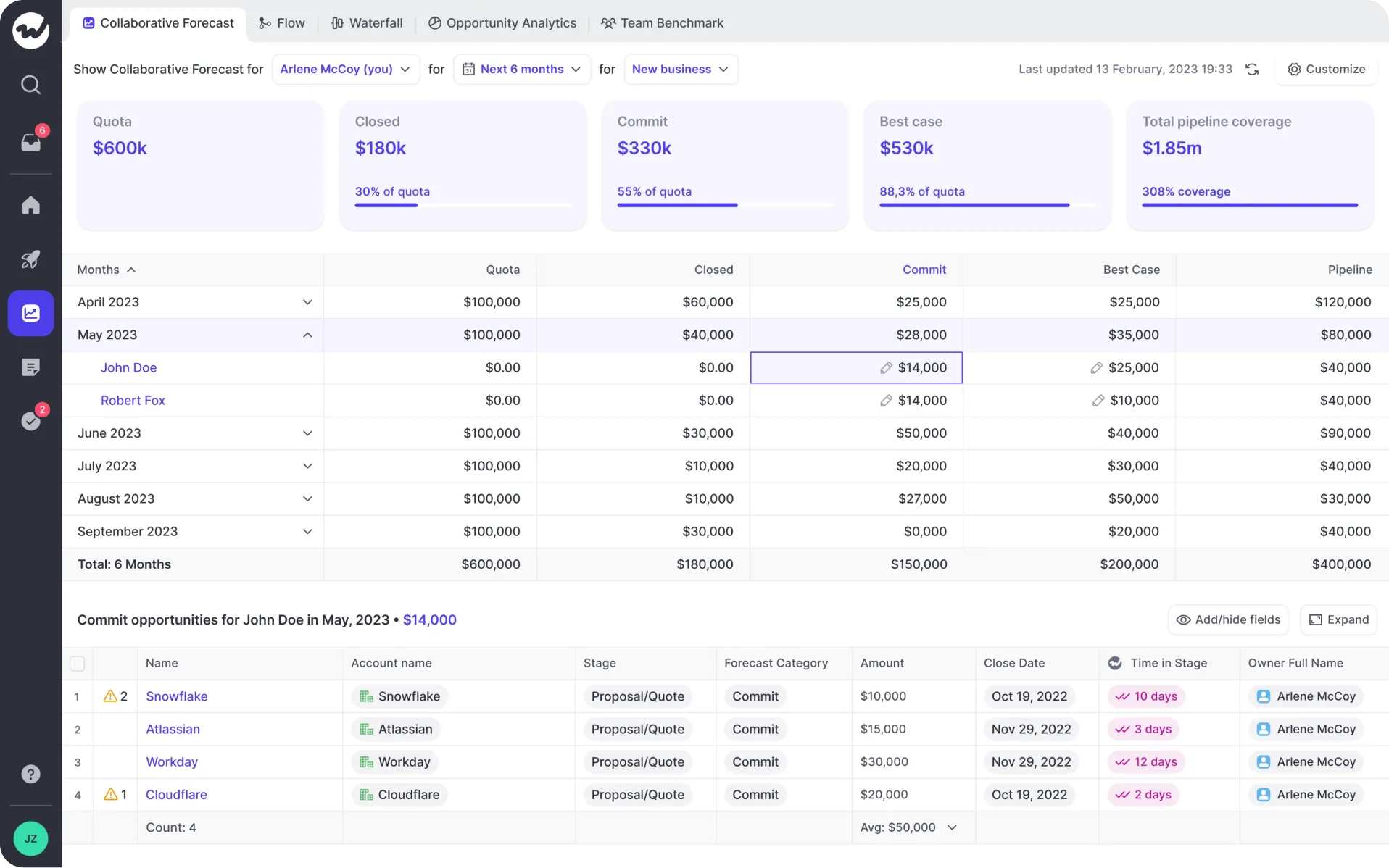Open the Next 6 months date dropdown
The height and width of the screenshot is (868, 1389).
click(521, 69)
